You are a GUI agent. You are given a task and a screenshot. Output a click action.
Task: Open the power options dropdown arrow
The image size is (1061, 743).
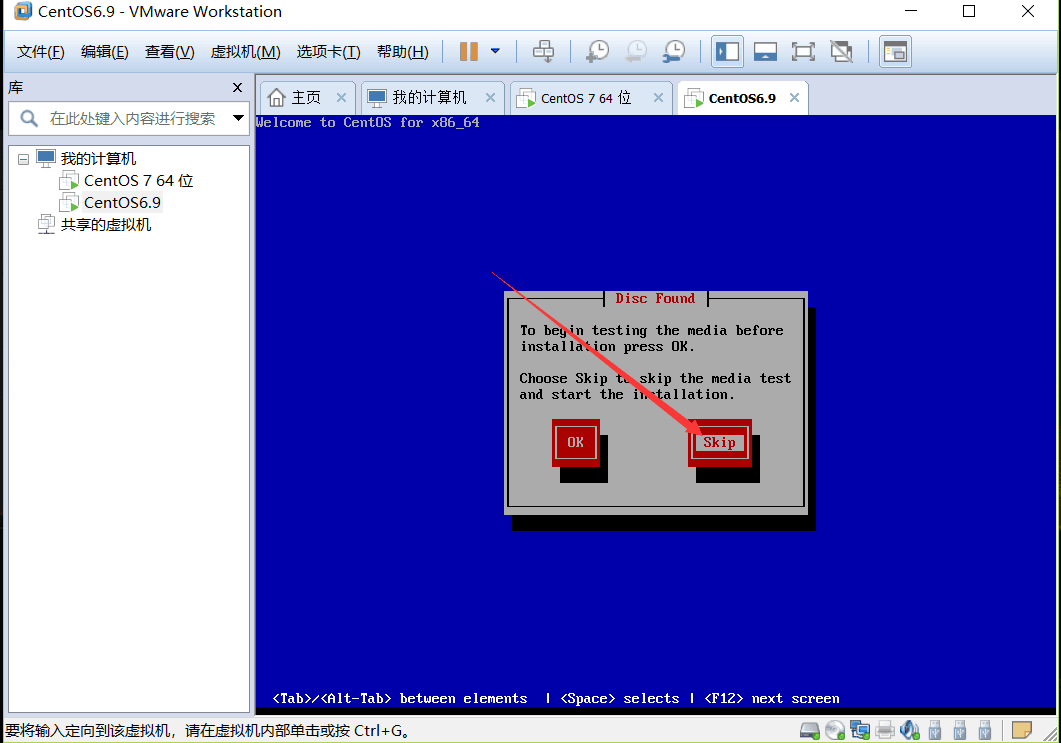click(495, 51)
